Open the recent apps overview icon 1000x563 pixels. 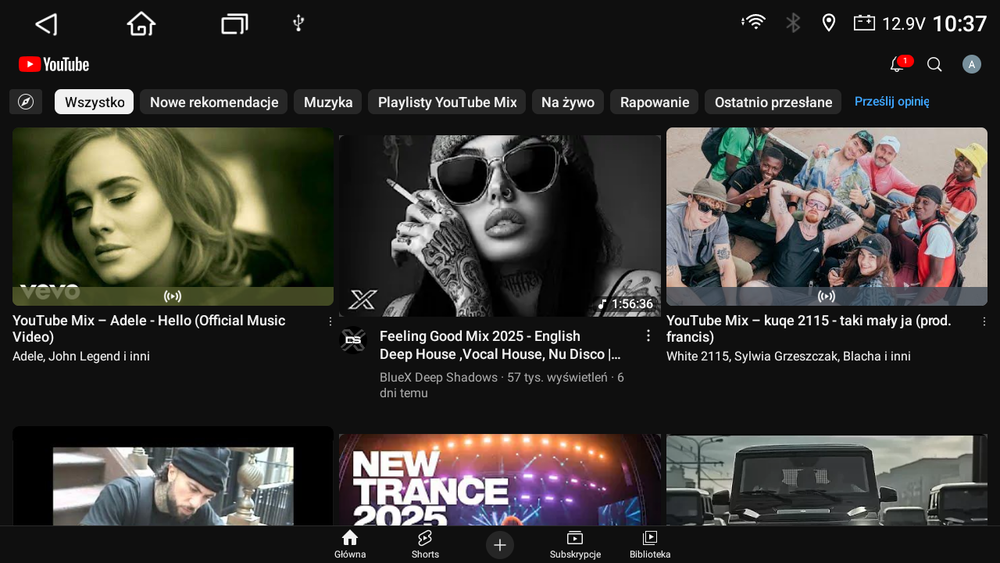234,24
